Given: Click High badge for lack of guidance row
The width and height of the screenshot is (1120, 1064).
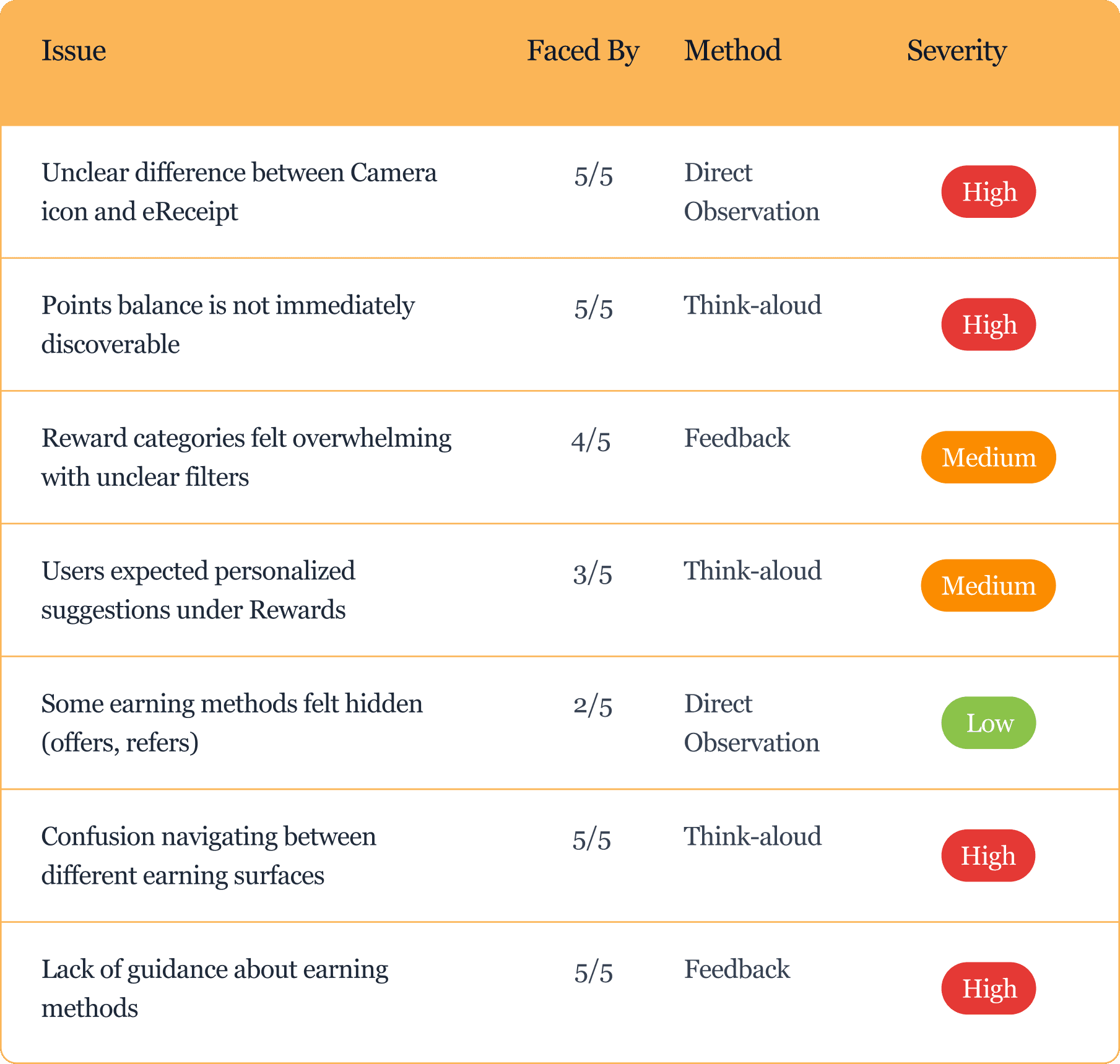Looking at the screenshot, I should coord(989,988).
